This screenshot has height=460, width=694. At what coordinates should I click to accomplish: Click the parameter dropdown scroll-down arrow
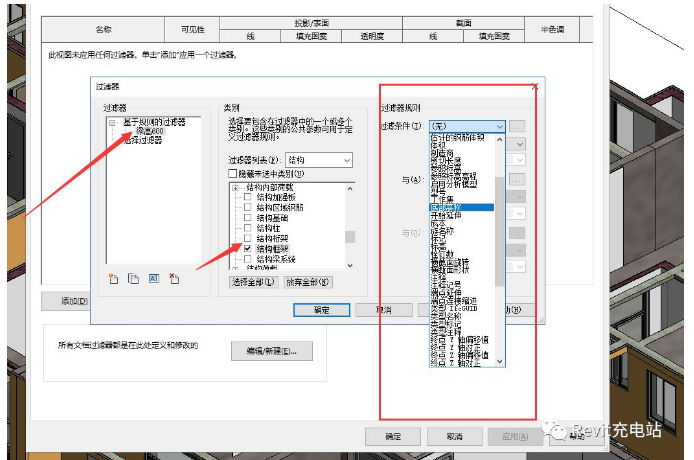point(500,362)
